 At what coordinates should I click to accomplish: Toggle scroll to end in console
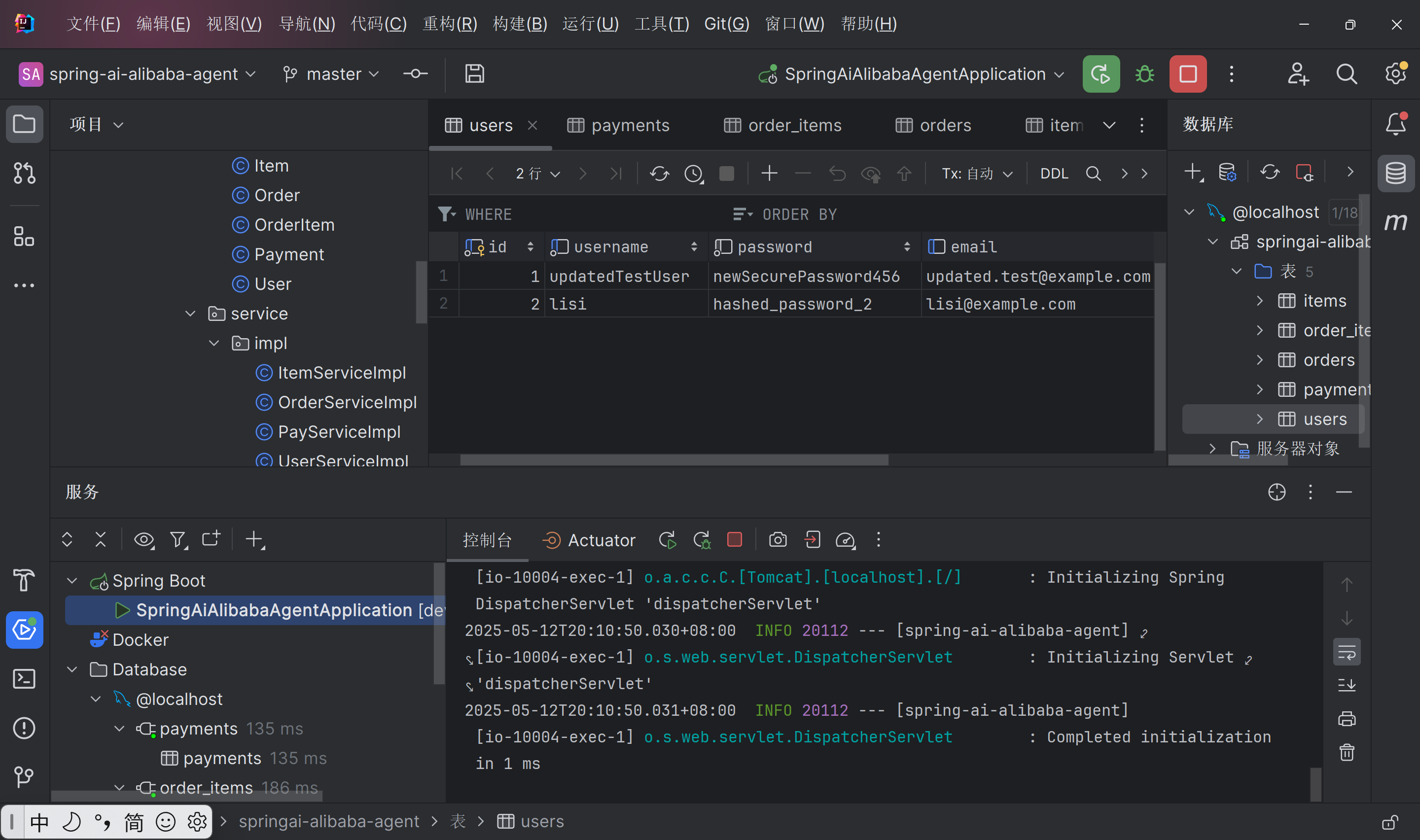(x=1347, y=686)
